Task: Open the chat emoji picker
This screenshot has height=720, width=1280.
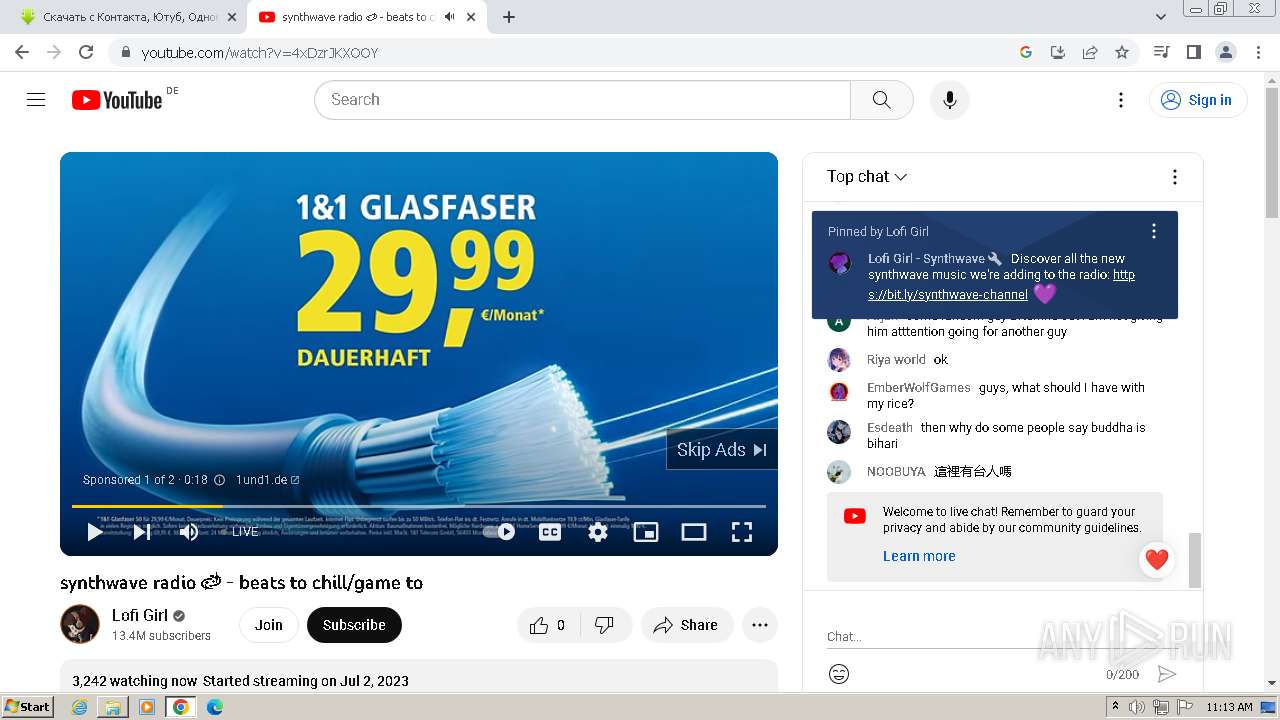Action: click(839, 674)
